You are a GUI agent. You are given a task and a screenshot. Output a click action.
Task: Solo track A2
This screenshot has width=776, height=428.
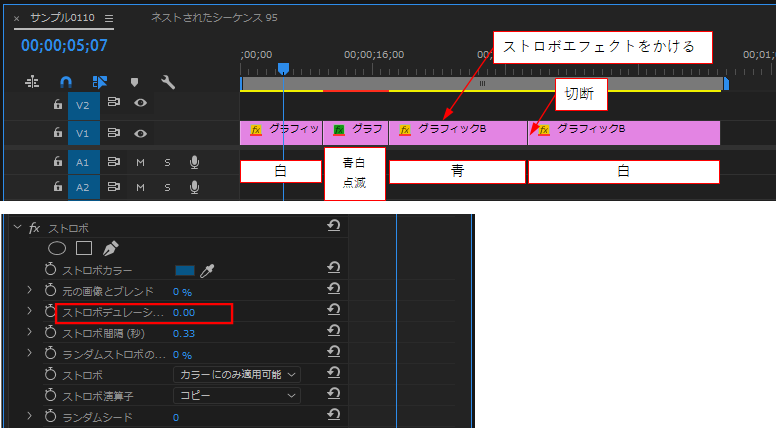(167, 188)
